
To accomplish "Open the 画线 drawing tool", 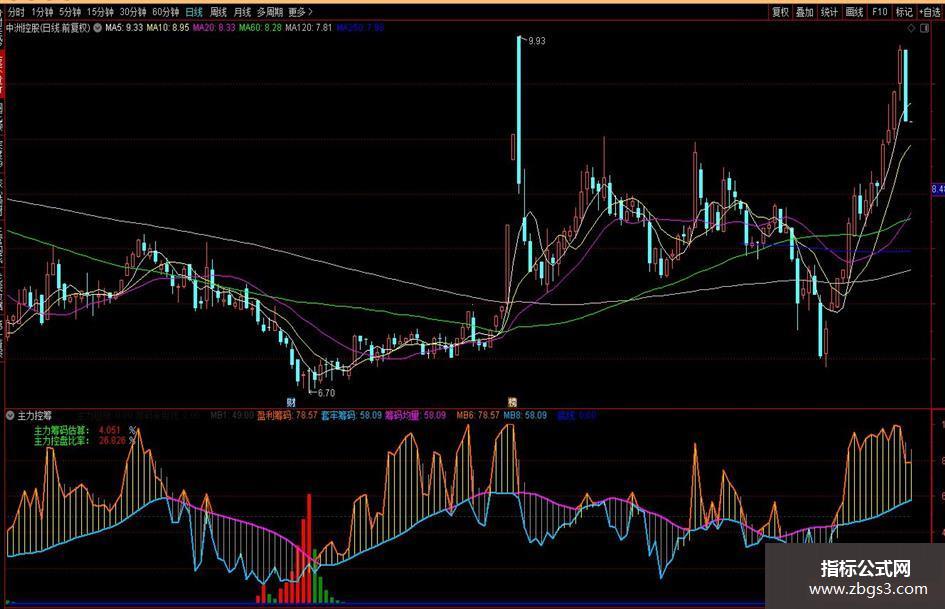I will [x=855, y=12].
